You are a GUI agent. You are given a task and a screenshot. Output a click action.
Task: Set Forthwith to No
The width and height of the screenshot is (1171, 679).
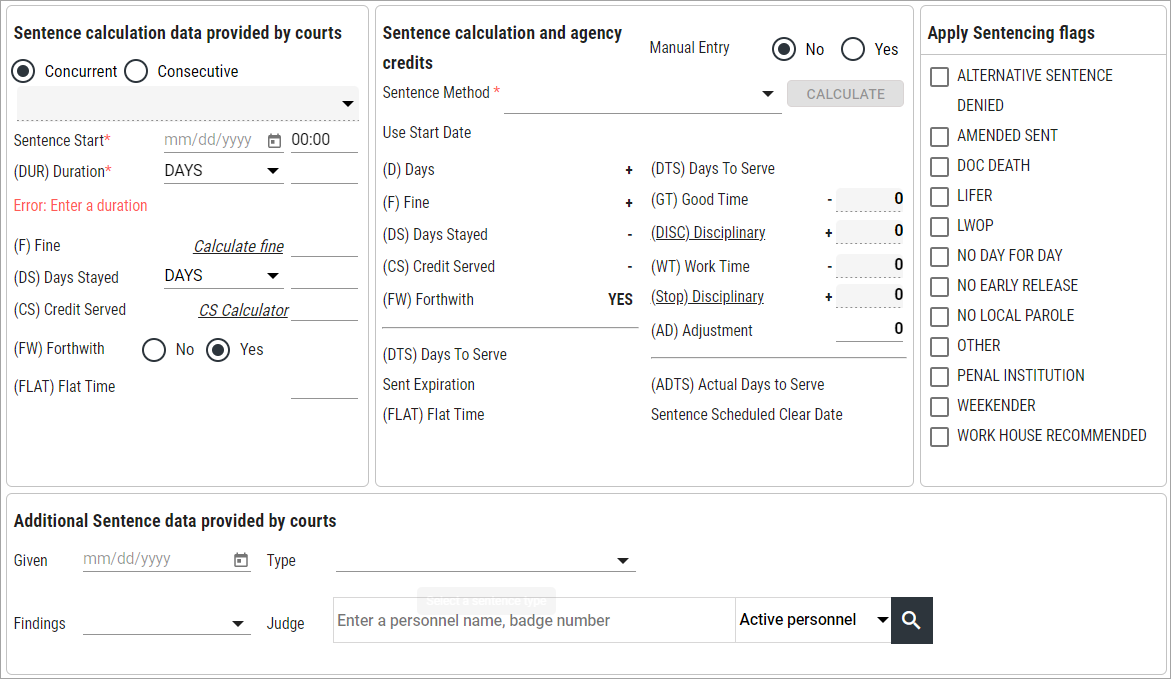click(154, 350)
